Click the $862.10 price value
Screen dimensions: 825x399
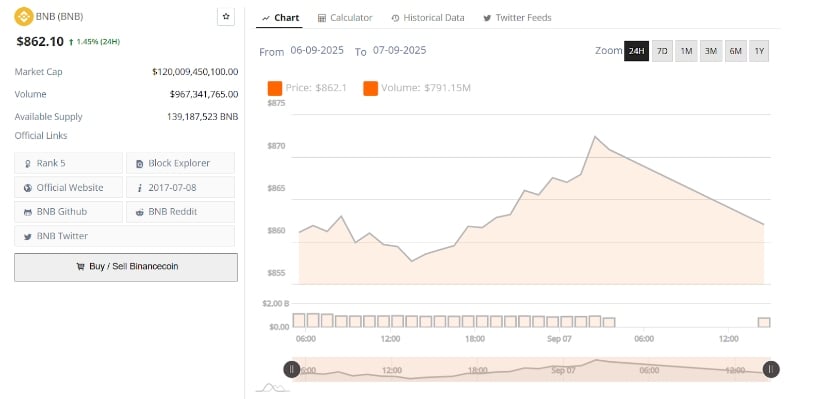click(40, 42)
